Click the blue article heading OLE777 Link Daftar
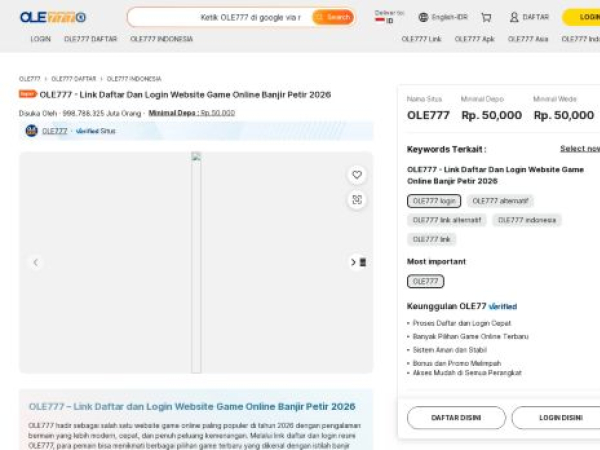Screen dimensions: 600x450 point(192,406)
